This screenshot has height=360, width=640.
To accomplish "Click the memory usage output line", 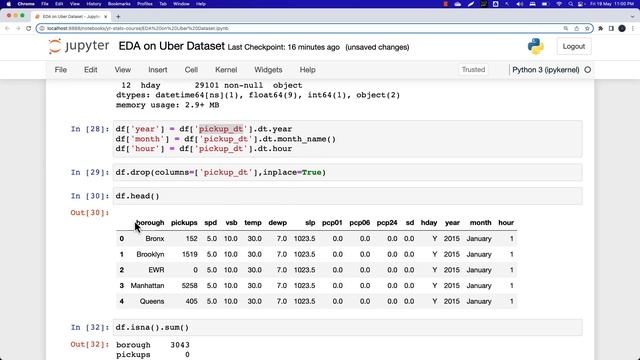I will click(x=168, y=105).
